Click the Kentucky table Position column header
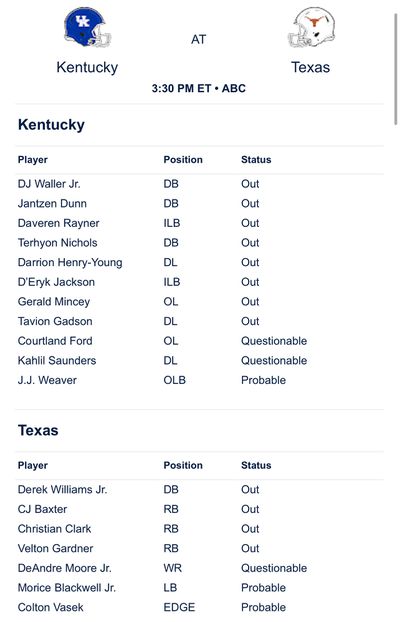 tap(183, 160)
